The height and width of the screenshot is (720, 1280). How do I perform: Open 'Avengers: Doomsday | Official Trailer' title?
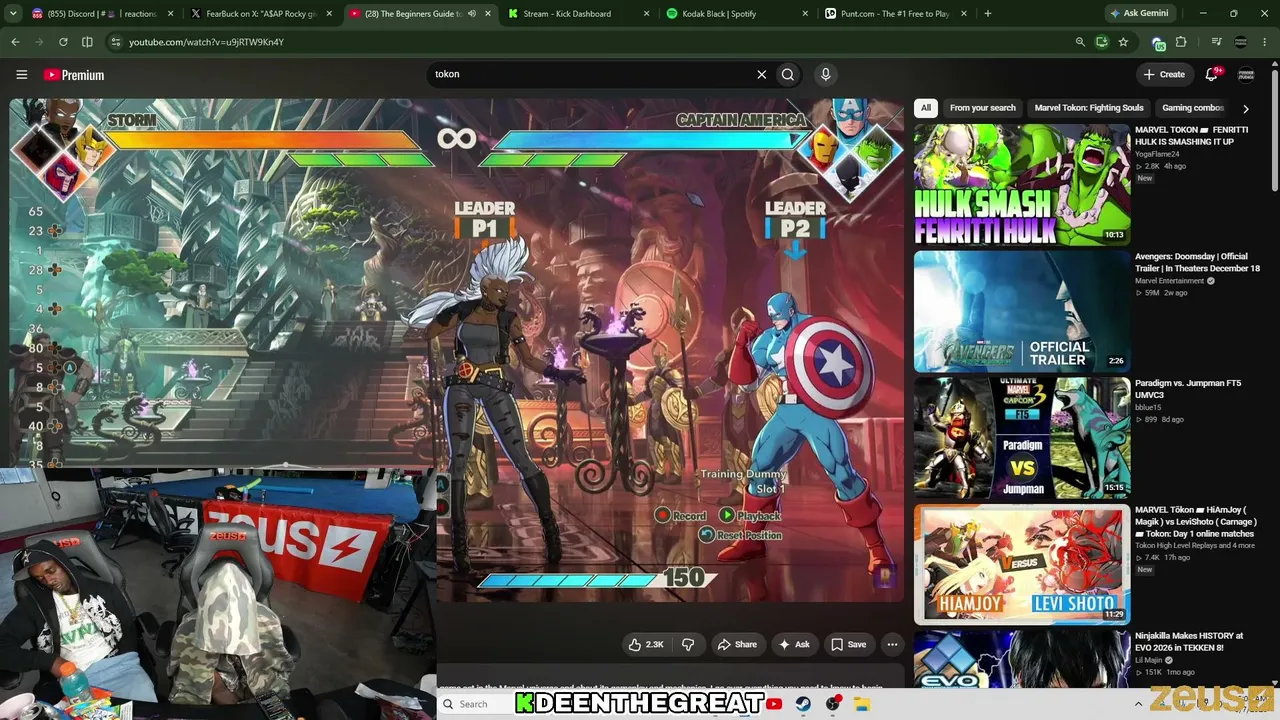pyautogui.click(x=1197, y=262)
